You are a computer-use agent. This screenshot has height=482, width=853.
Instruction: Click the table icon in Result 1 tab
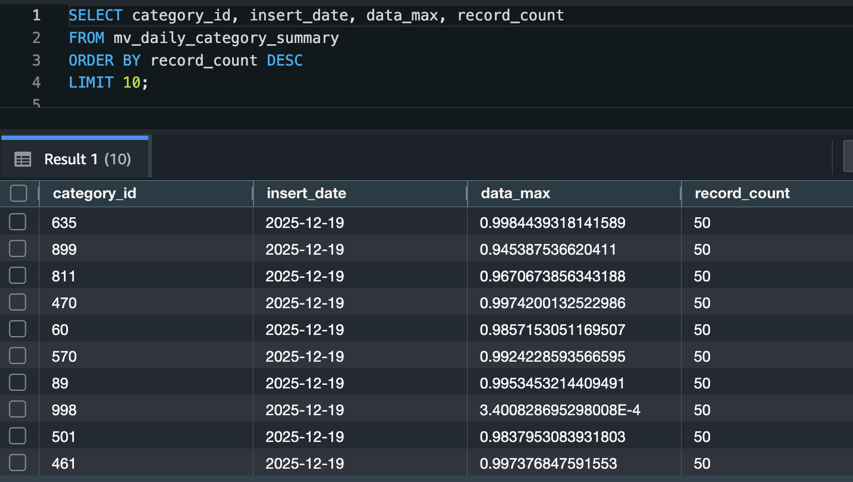coord(22,159)
